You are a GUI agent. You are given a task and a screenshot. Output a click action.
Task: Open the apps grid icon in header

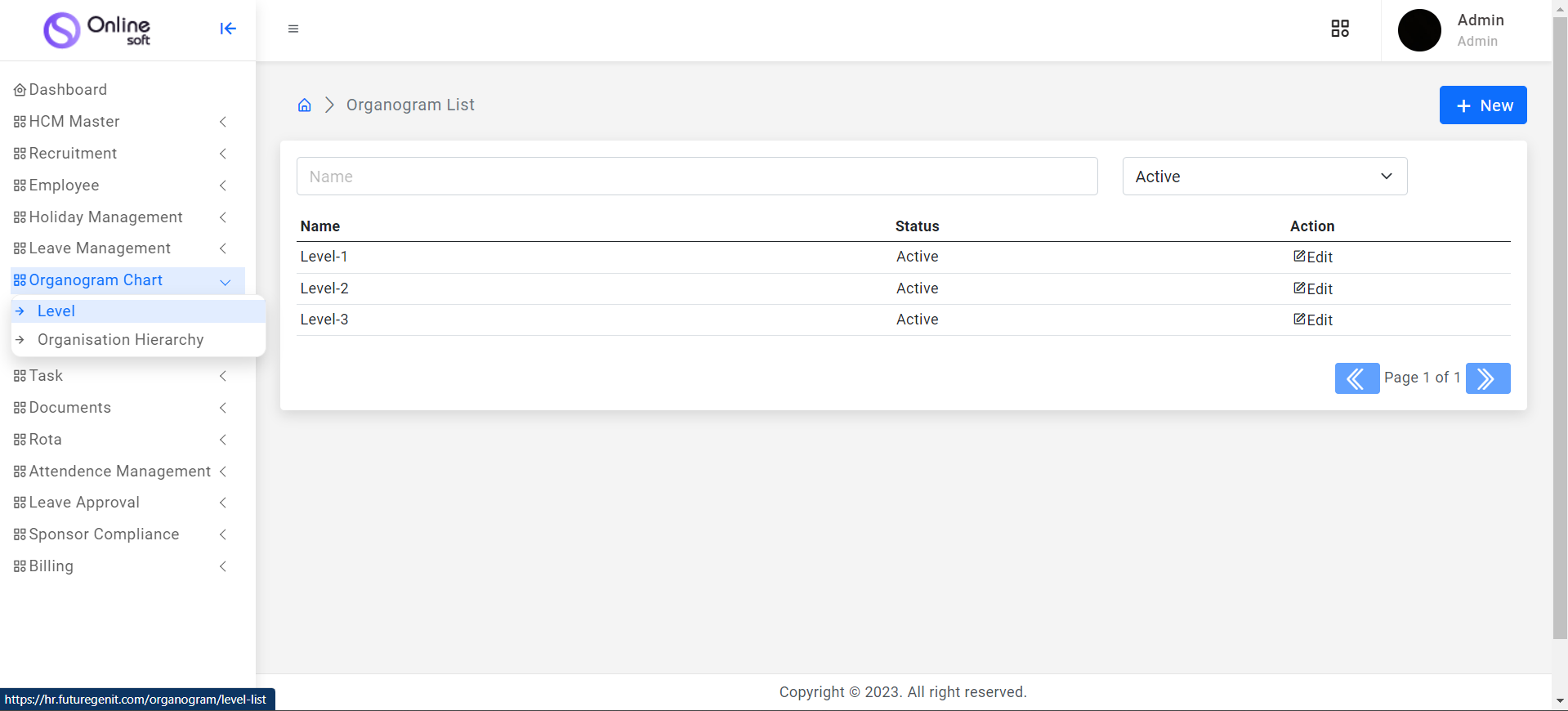(x=1340, y=29)
